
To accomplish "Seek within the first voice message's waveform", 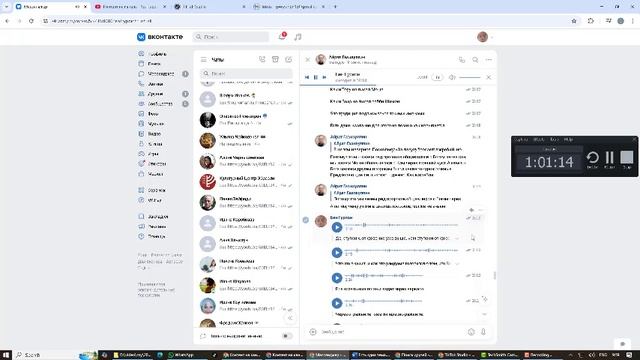I will click(401, 225).
